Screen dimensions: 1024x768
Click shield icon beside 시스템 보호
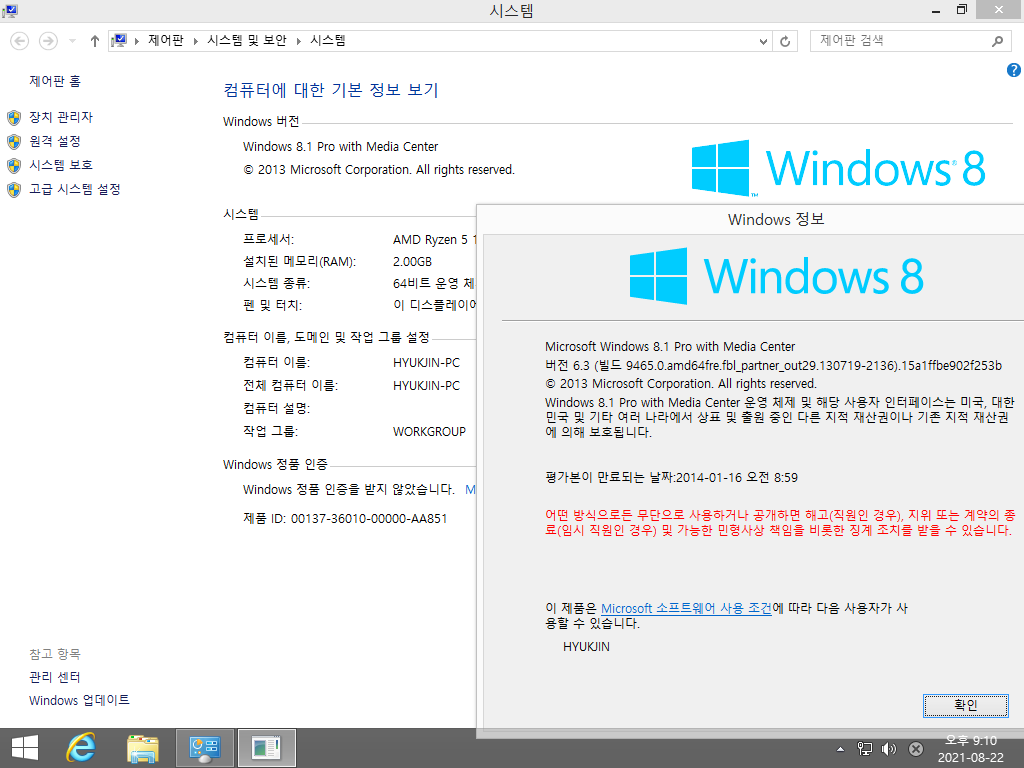(14, 166)
